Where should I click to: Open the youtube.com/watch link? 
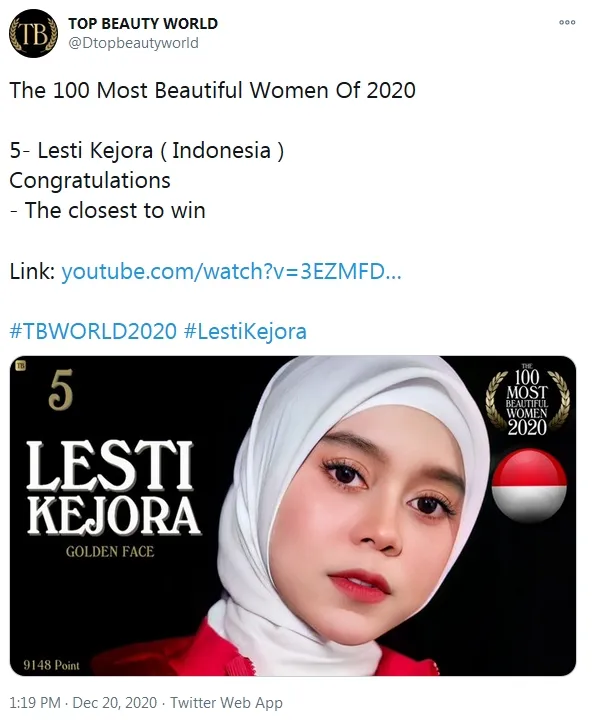tap(231, 271)
